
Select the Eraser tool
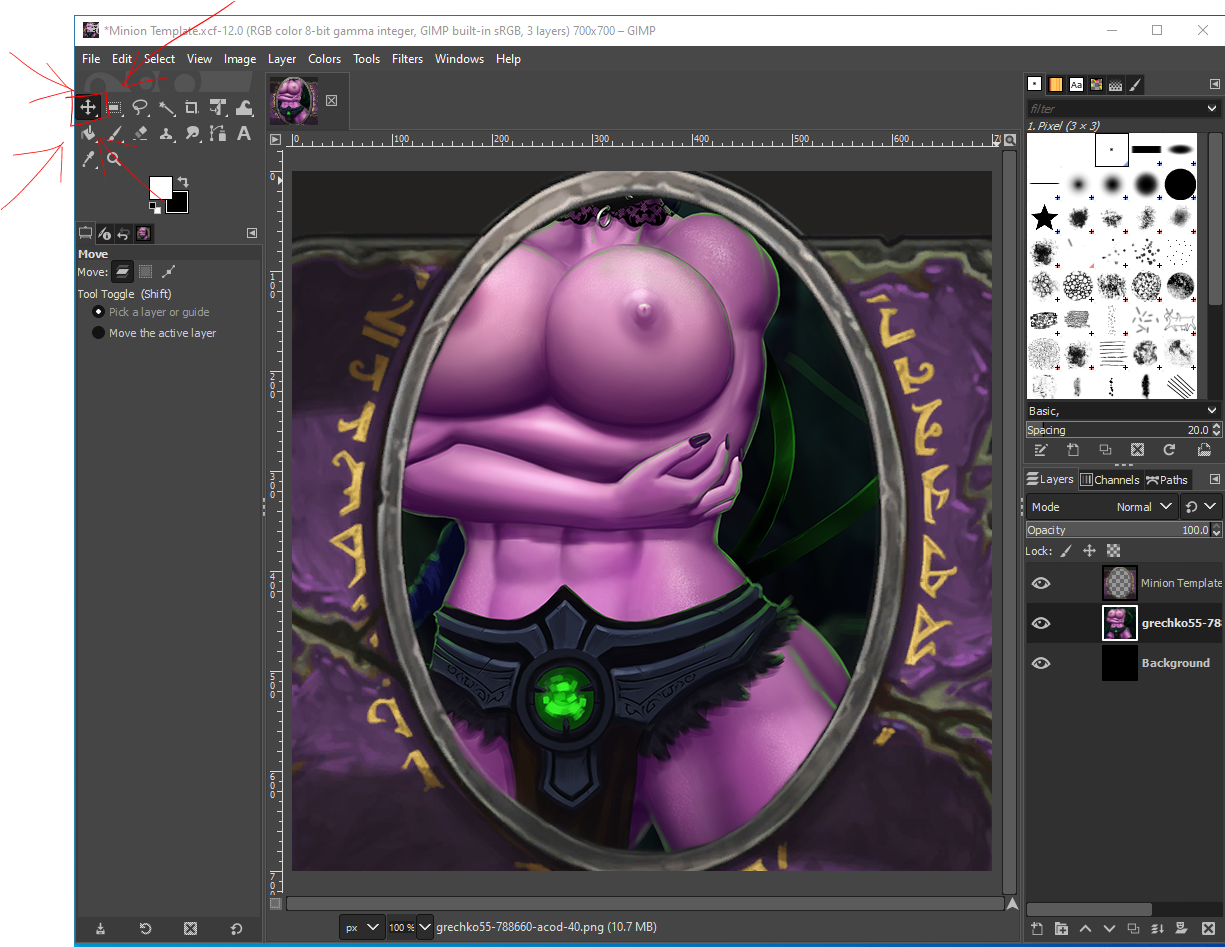tap(140, 133)
